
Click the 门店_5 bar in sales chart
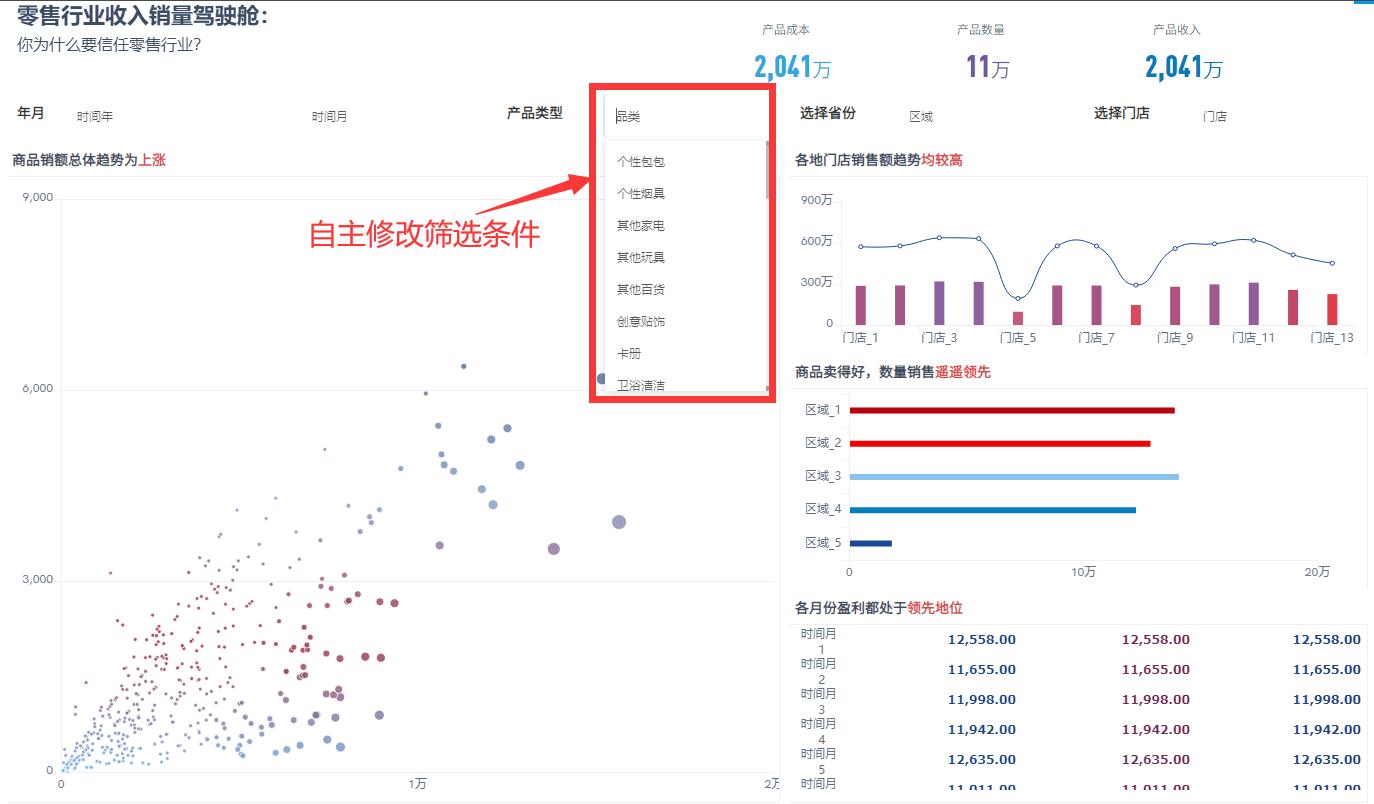click(1018, 316)
